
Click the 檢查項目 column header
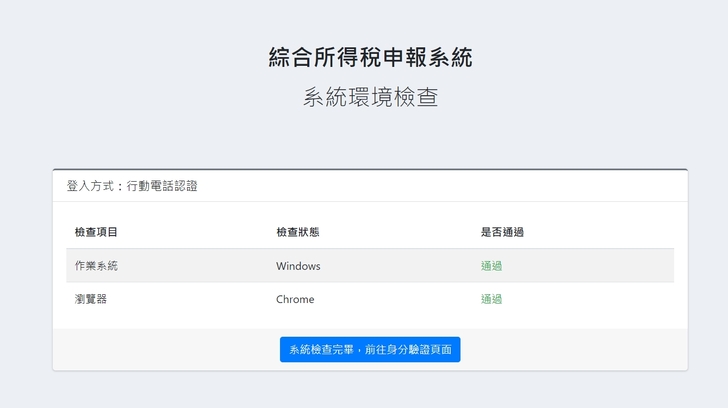tap(96, 232)
